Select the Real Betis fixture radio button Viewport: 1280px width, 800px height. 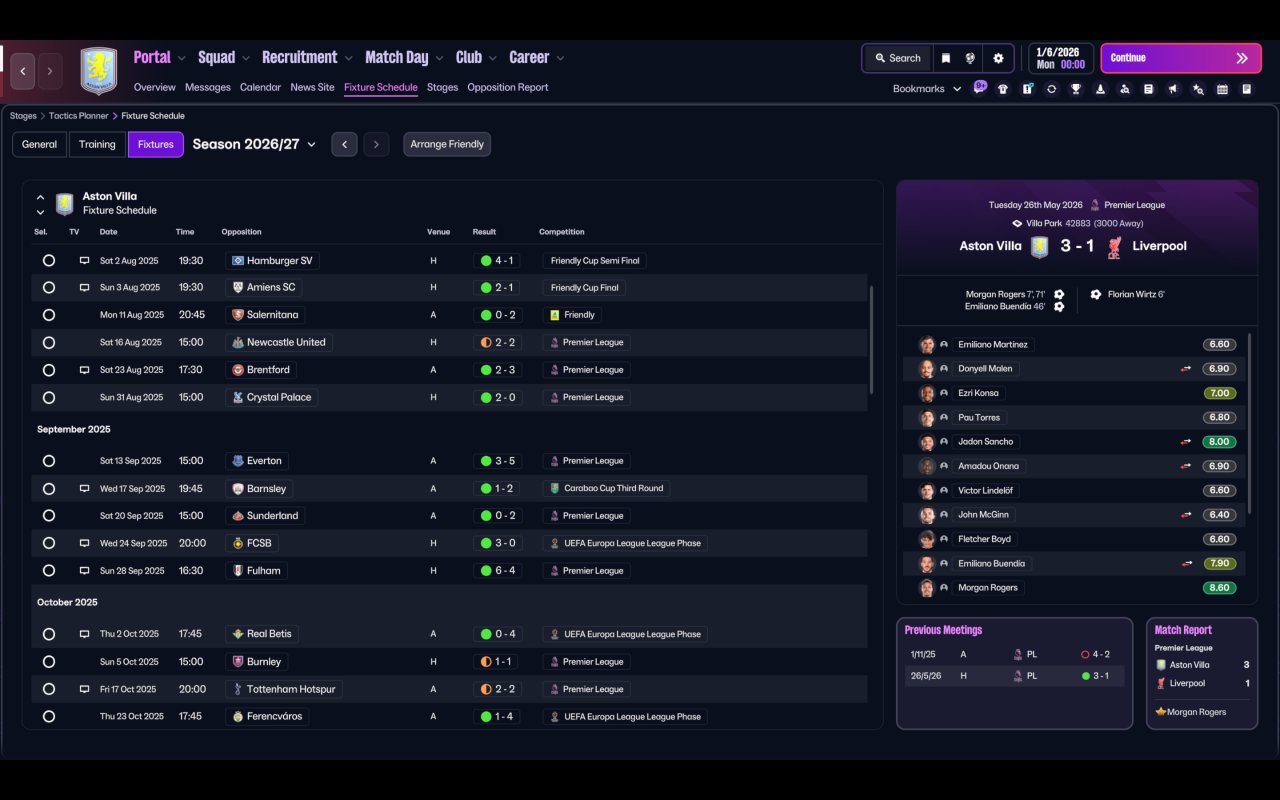coord(49,634)
